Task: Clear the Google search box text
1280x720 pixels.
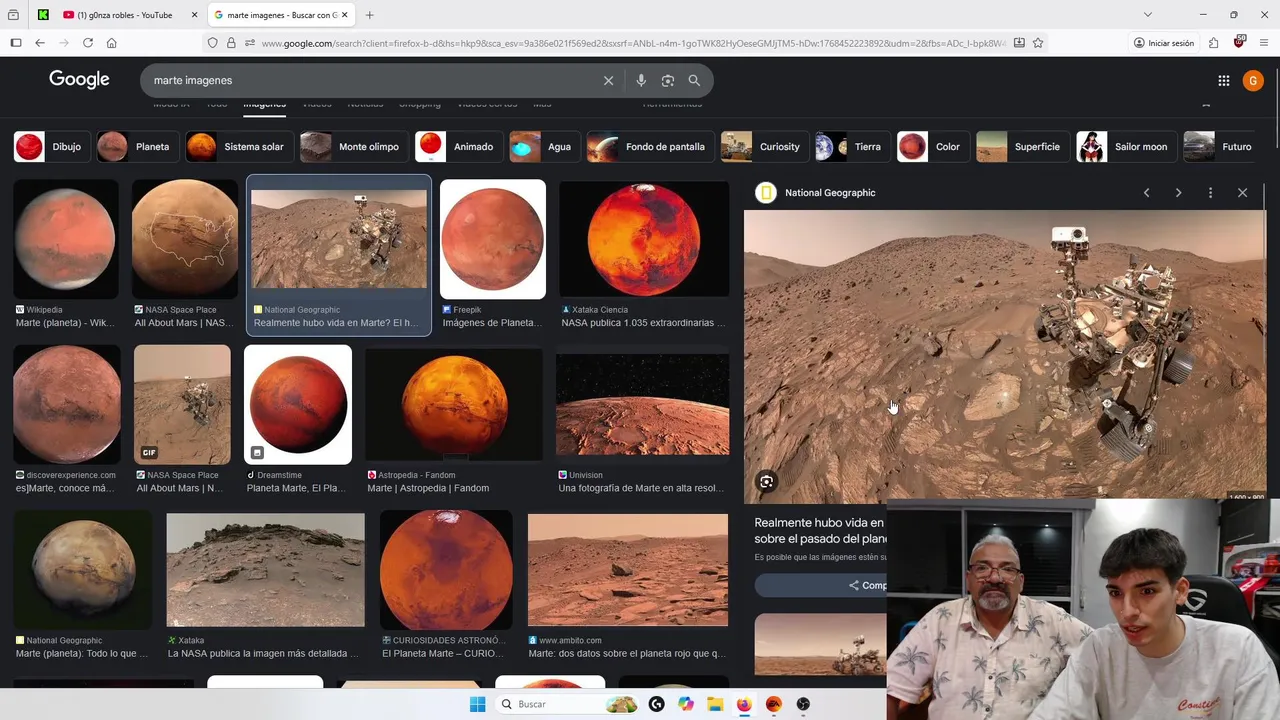Action: [x=608, y=80]
